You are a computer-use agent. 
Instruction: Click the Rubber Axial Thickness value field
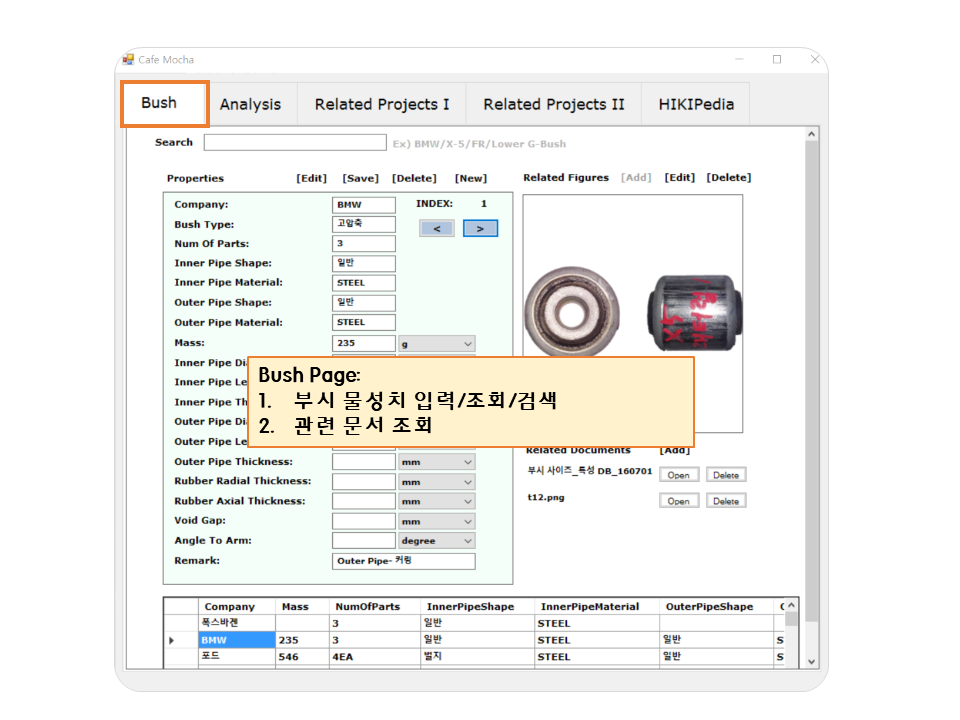click(364, 501)
